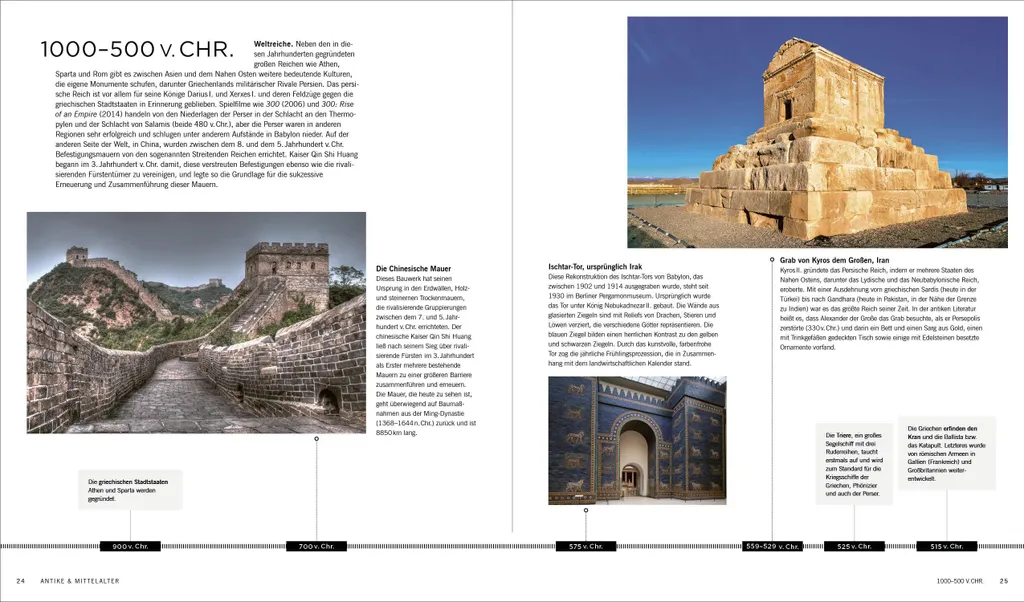Click the line ending with 'Kaiser Qin Shi Huang'
The height and width of the screenshot is (602, 1024).
coord(206,154)
